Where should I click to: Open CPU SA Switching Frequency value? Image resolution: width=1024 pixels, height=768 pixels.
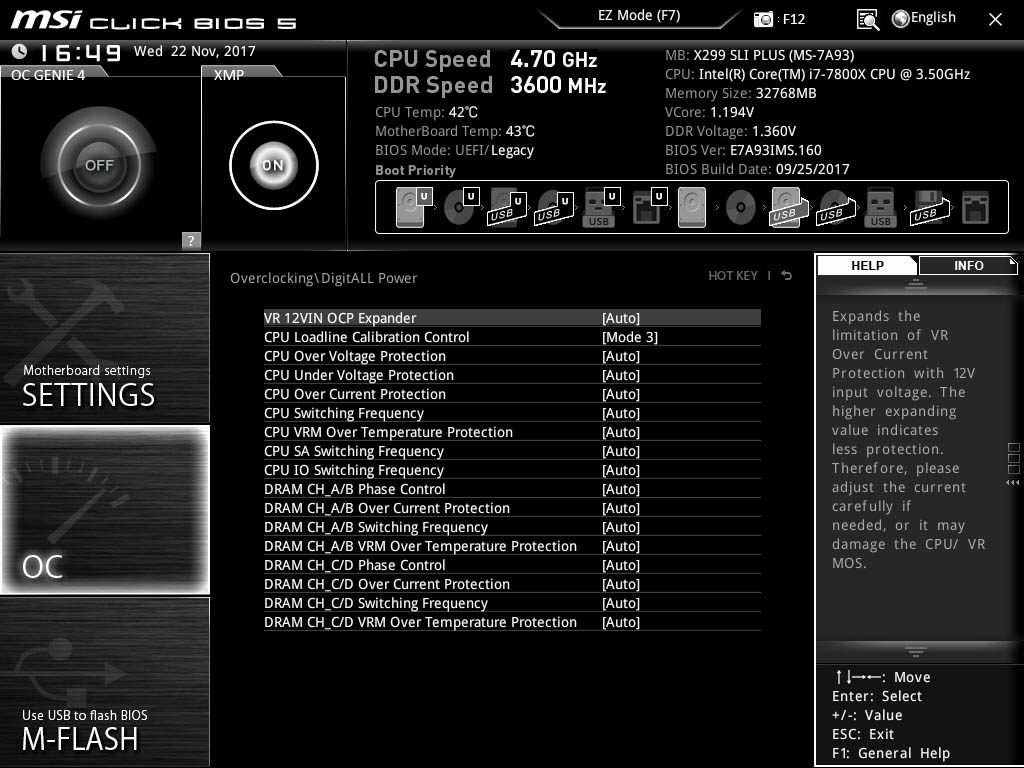point(620,451)
